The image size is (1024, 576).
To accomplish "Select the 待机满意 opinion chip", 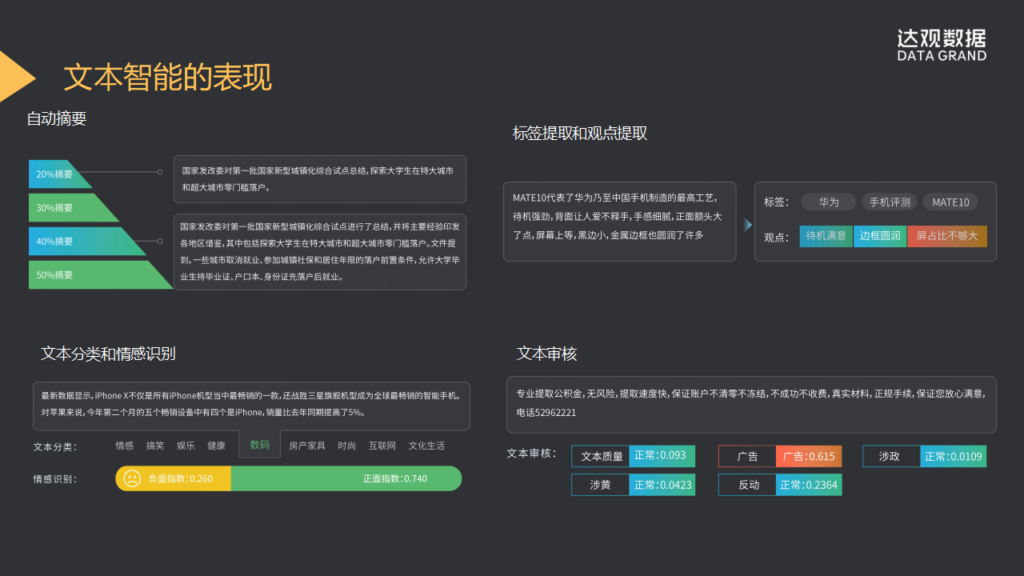I will click(826, 237).
